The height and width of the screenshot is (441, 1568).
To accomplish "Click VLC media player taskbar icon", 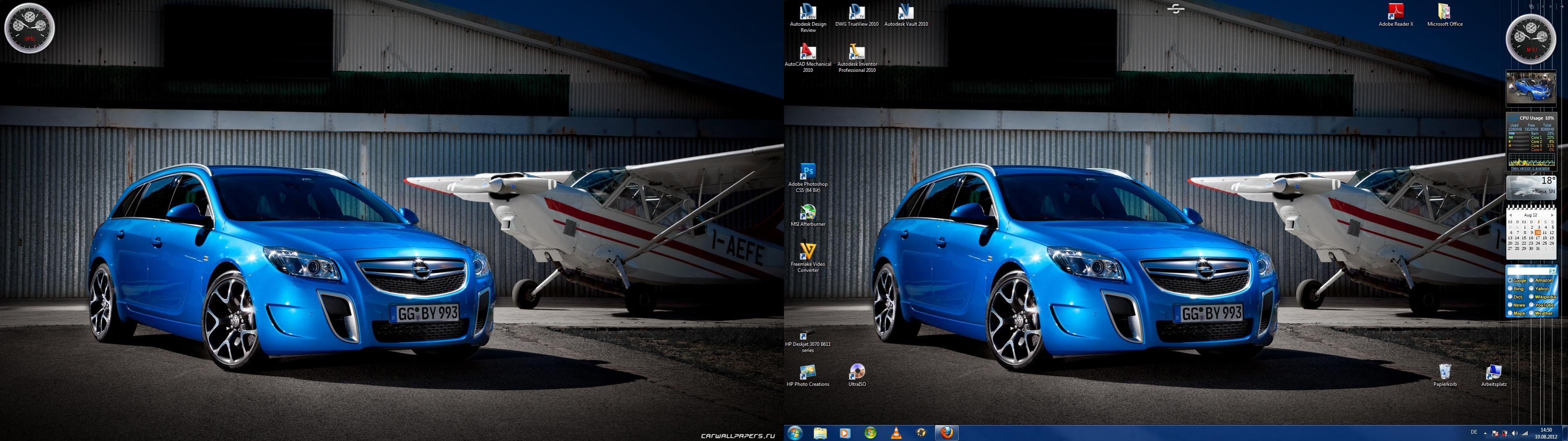I will 895,433.
